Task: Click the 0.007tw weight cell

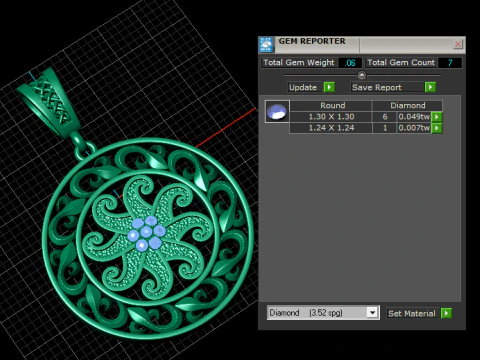Action: click(414, 128)
